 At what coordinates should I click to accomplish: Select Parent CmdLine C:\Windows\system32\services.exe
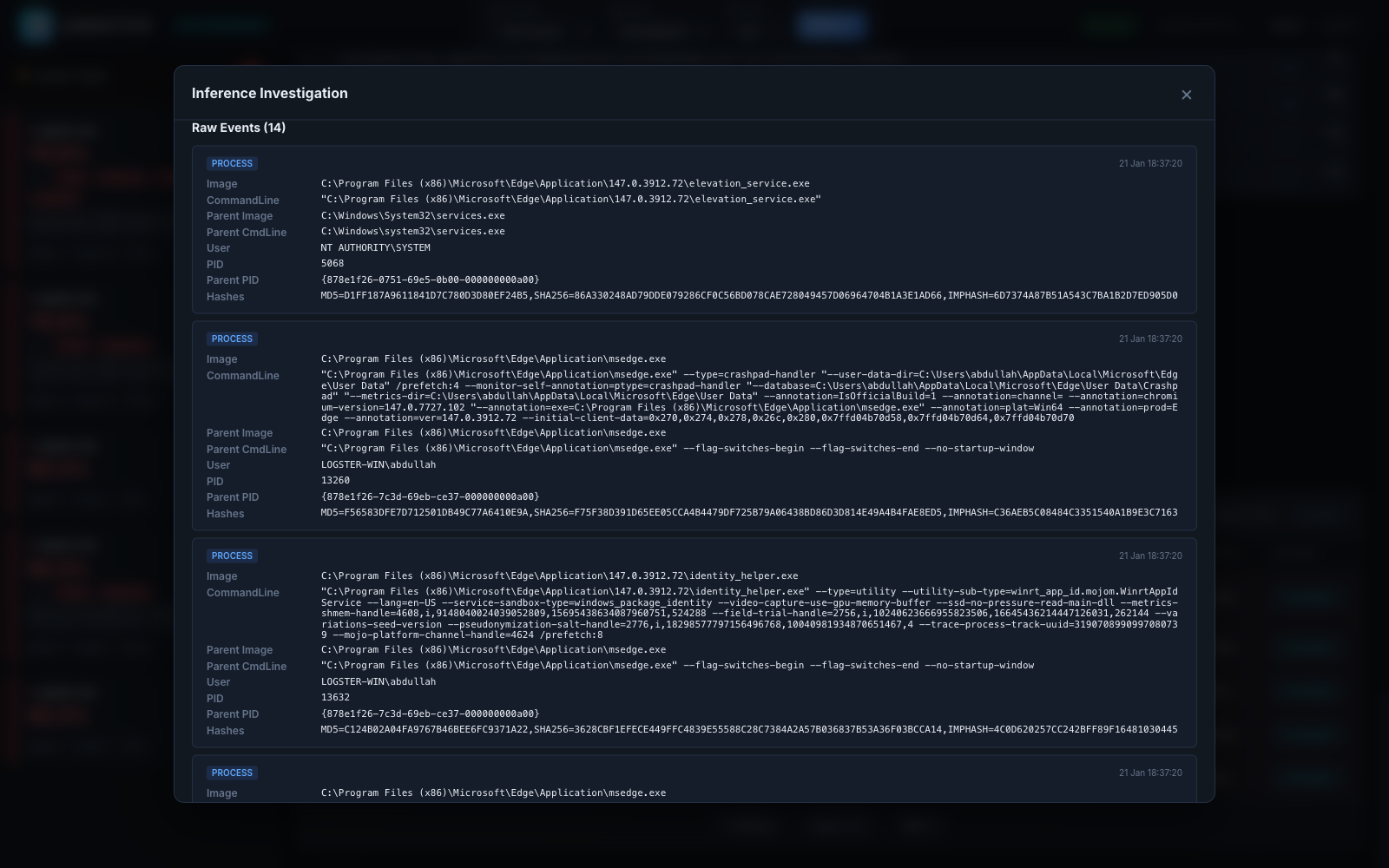click(413, 232)
